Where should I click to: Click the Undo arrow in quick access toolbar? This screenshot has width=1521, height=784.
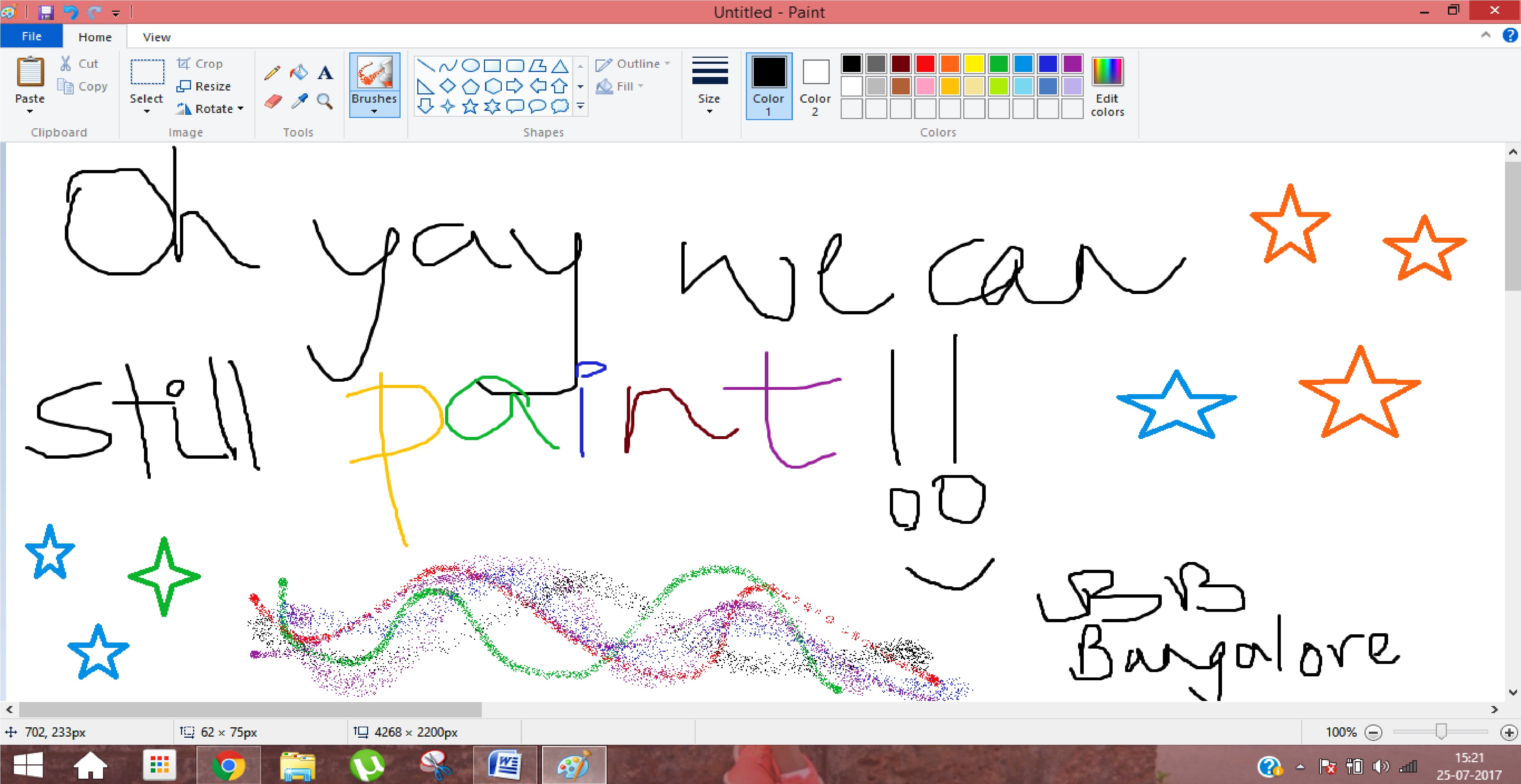pos(70,12)
